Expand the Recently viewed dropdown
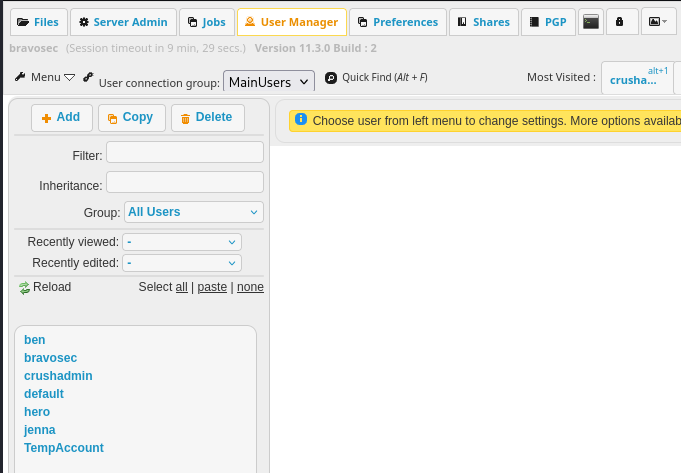 [182, 242]
